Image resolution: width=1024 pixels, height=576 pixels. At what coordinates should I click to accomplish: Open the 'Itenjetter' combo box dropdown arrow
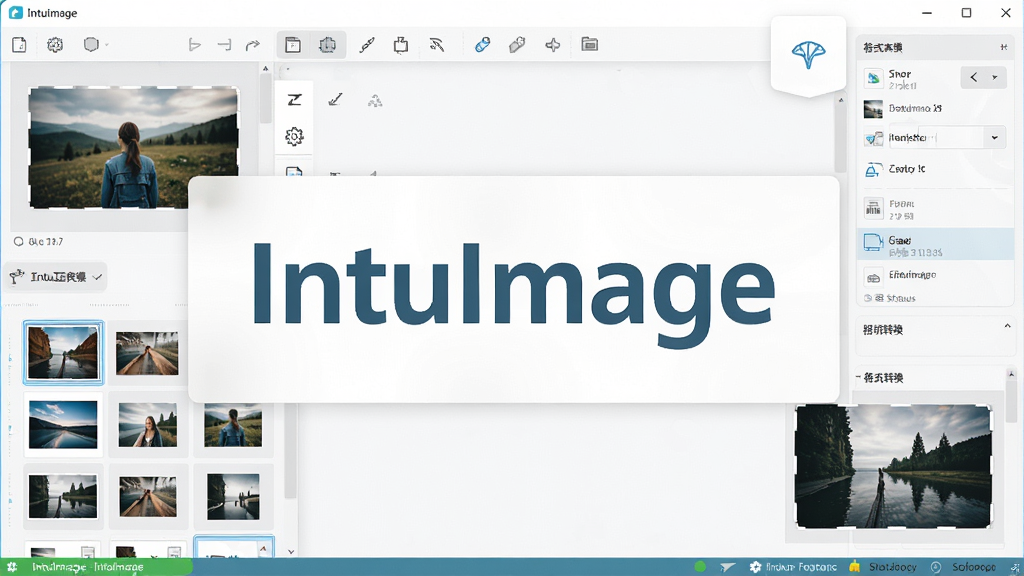pos(995,138)
